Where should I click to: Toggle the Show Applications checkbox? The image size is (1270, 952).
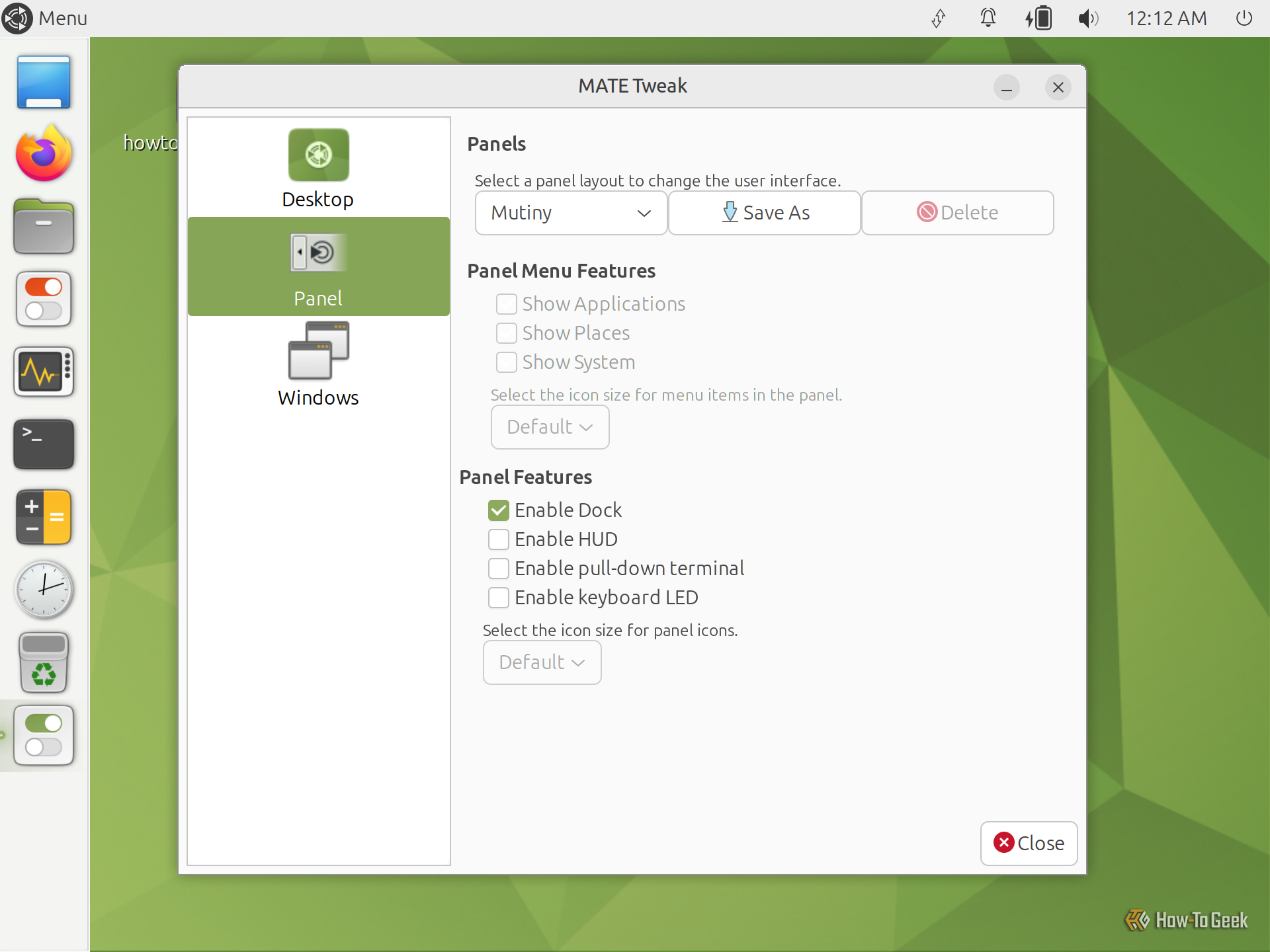(x=507, y=304)
